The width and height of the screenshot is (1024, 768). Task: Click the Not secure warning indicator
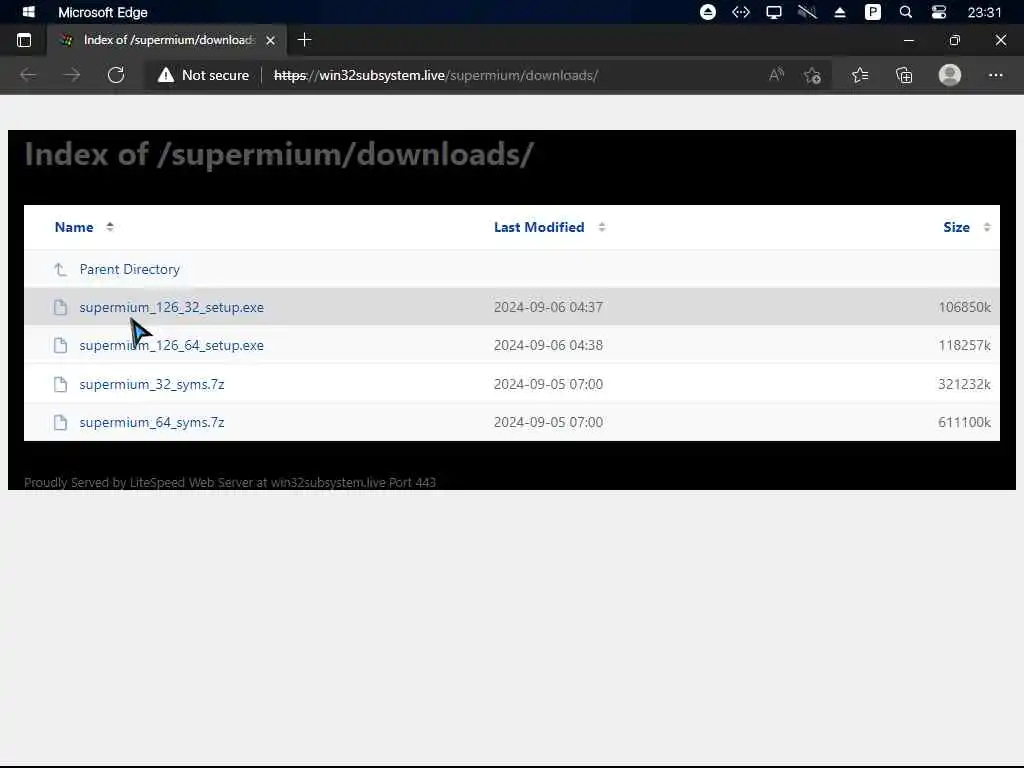point(203,75)
